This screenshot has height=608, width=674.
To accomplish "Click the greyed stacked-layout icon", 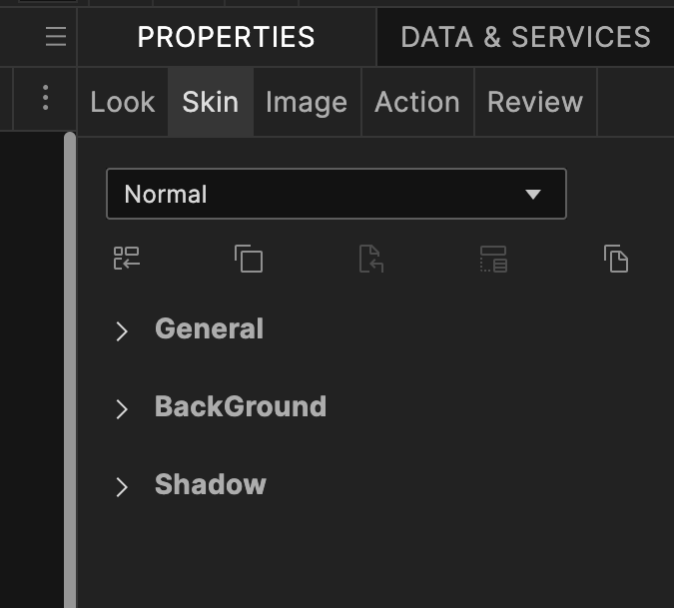I will pos(494,259).
